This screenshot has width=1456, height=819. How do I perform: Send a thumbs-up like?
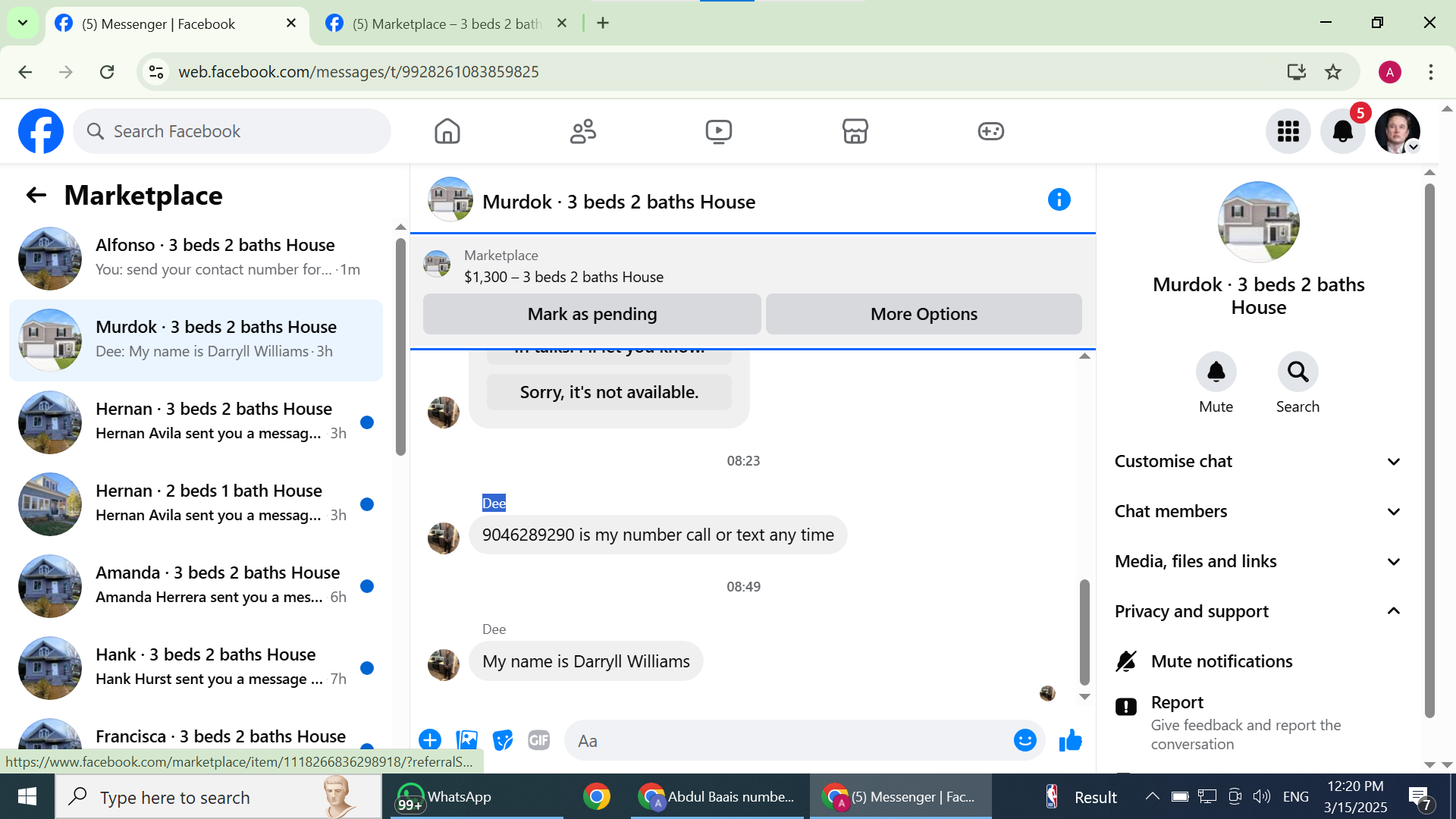click(x=1070, y=740)
